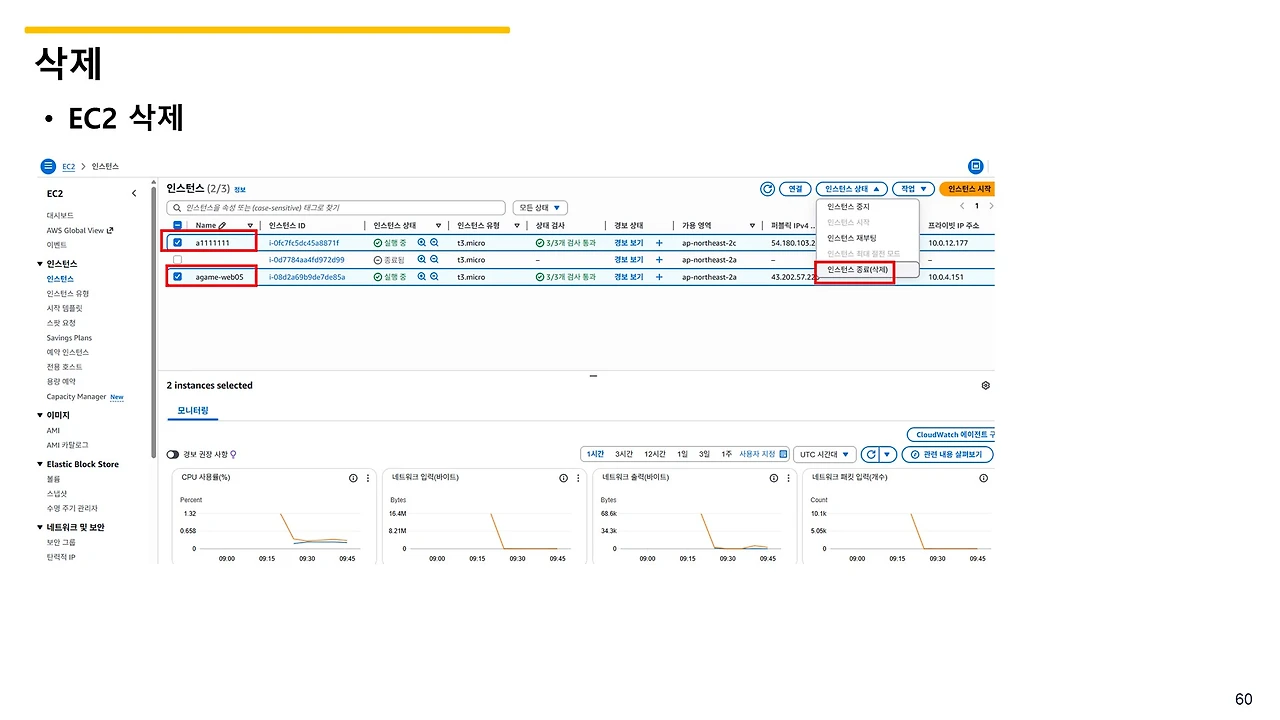Click info icon on 네트워크 입력 chart
The image size is (1280, 720).
pos(563,478)
